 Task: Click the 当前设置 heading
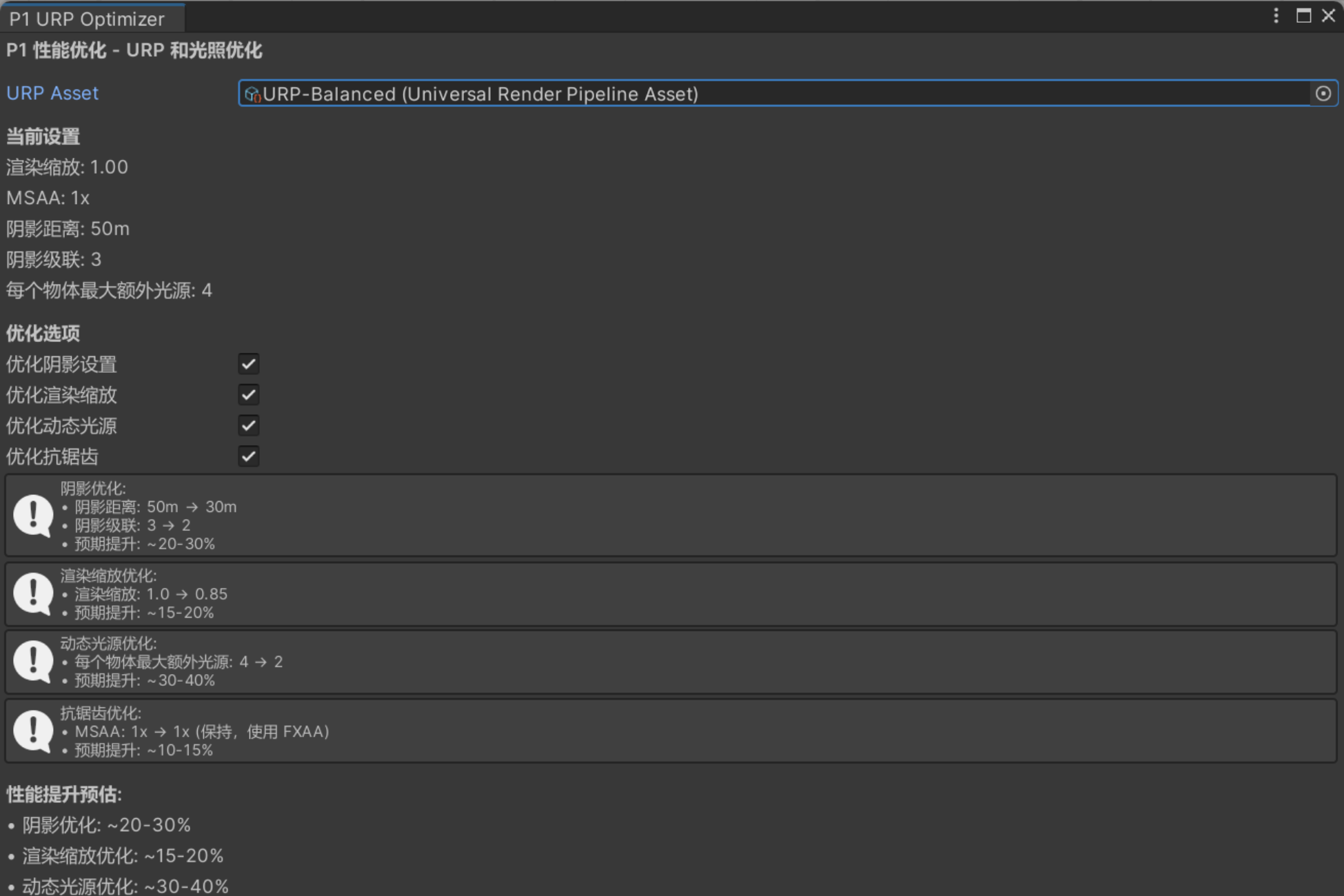pyautogui.click(x=43, y=136)
